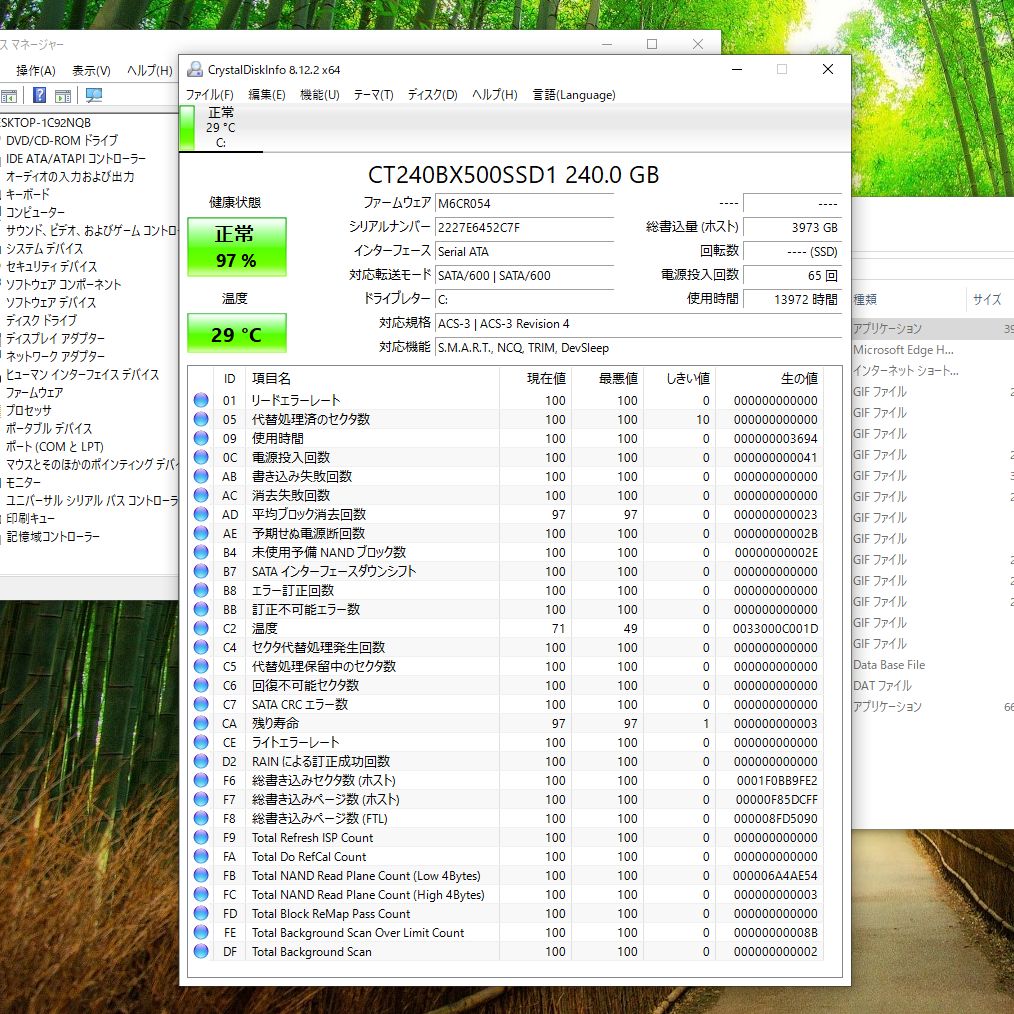Viewport: 1014px width, 1014px height.
Task: Click the blue dot beside 残り寿命
Action: tap(200, 723)
